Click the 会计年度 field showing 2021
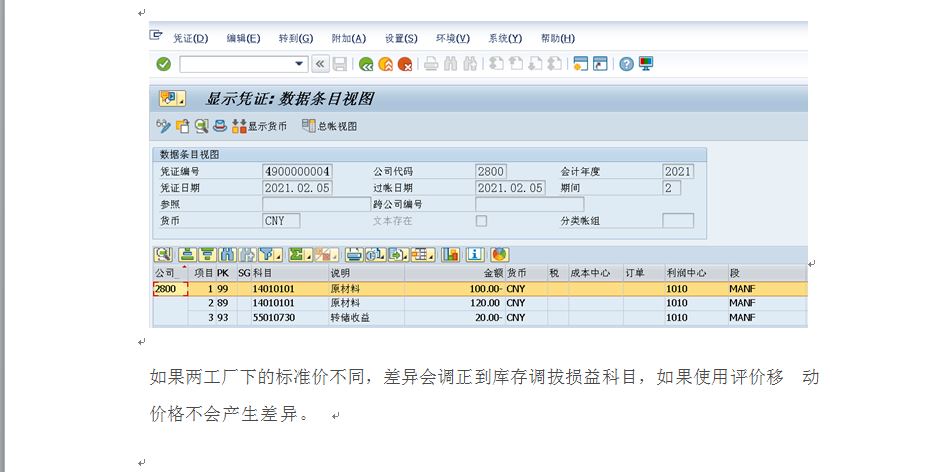This screenshot has width=944, height=472. 678,172
